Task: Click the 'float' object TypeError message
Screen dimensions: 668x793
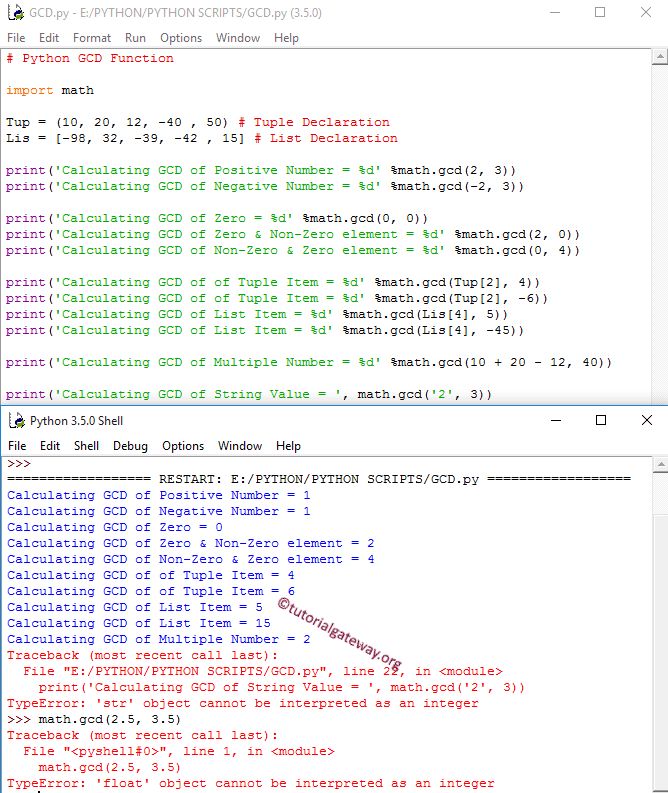Action: (250, 783)
